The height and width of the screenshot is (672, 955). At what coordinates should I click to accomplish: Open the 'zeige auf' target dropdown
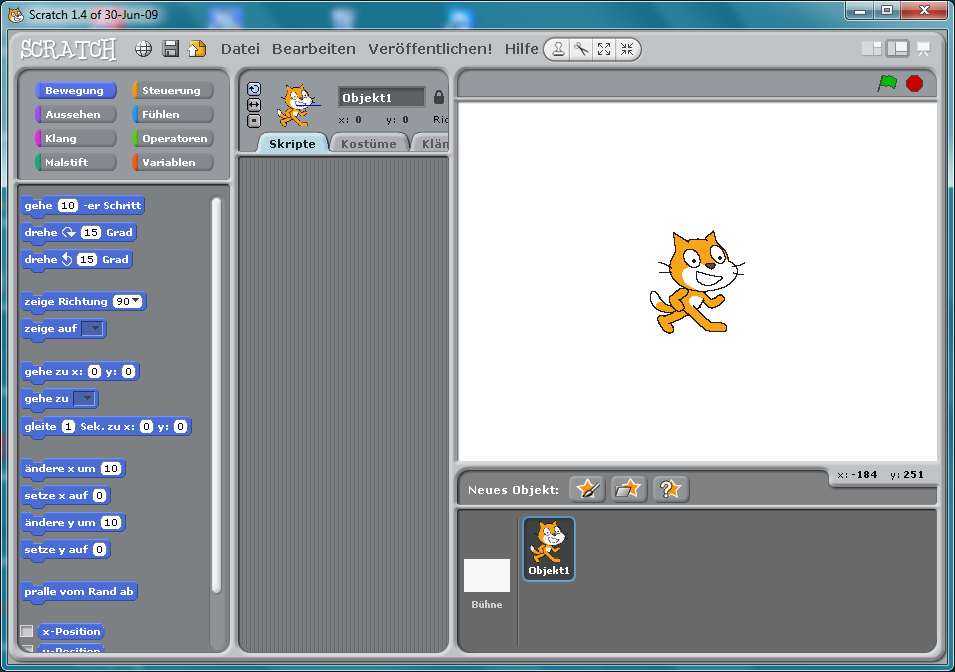pos(93,328)
